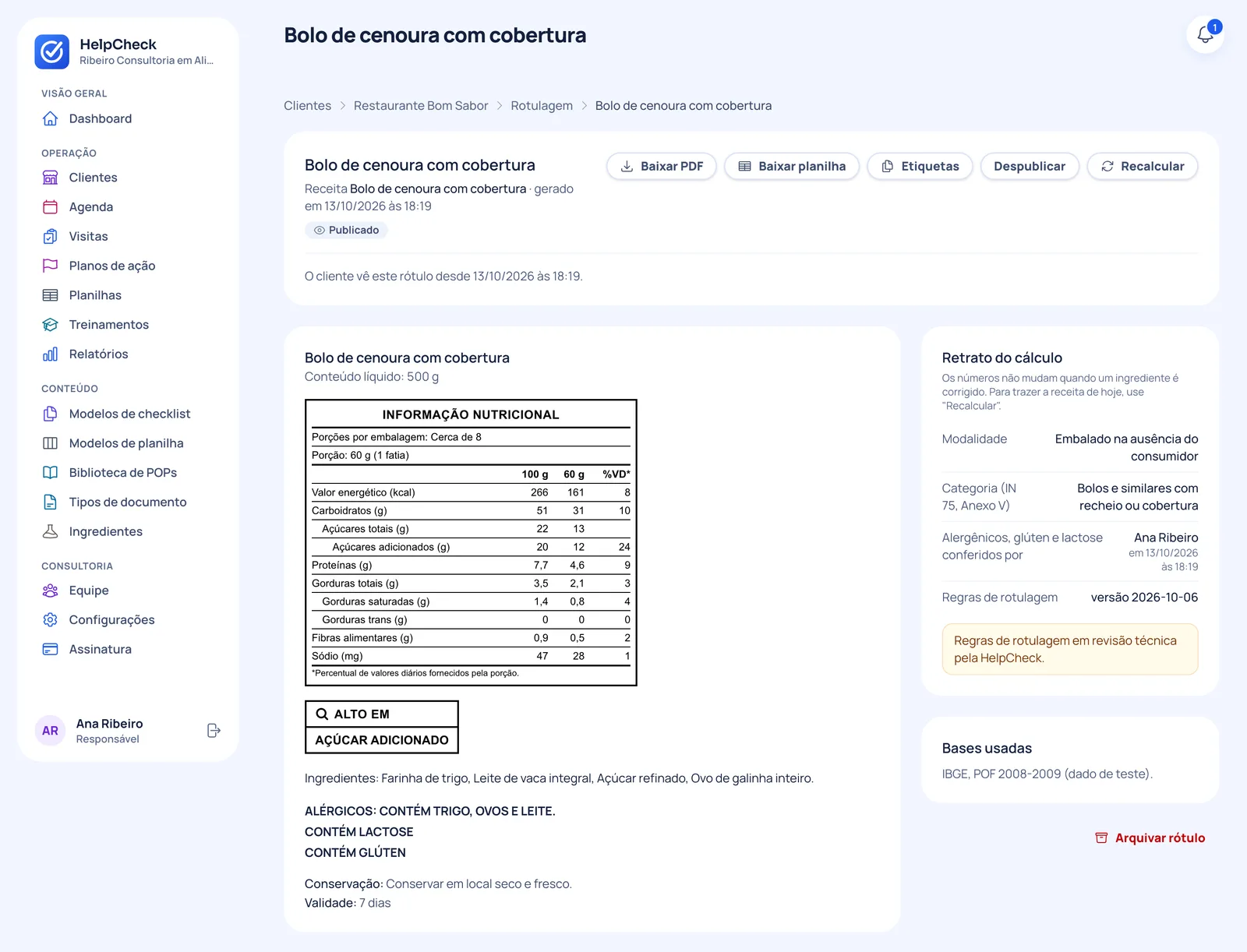Click the Planos de ação flag icon
1247x952 pixels.
point(50,266)
